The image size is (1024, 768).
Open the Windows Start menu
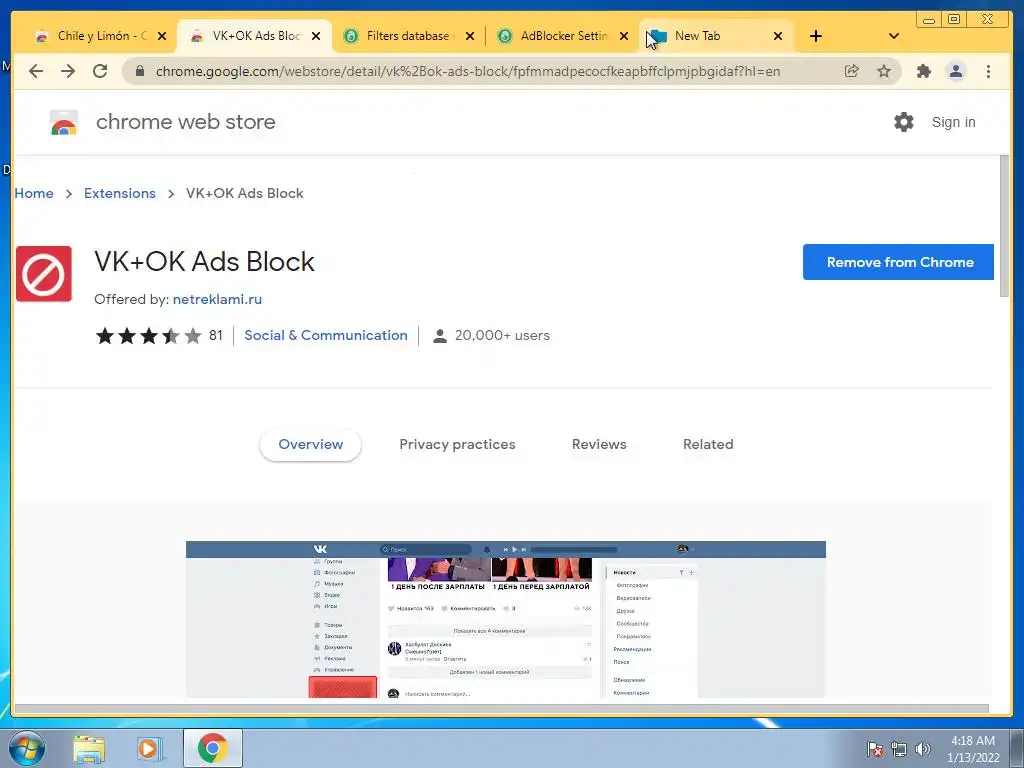[26, 748]
